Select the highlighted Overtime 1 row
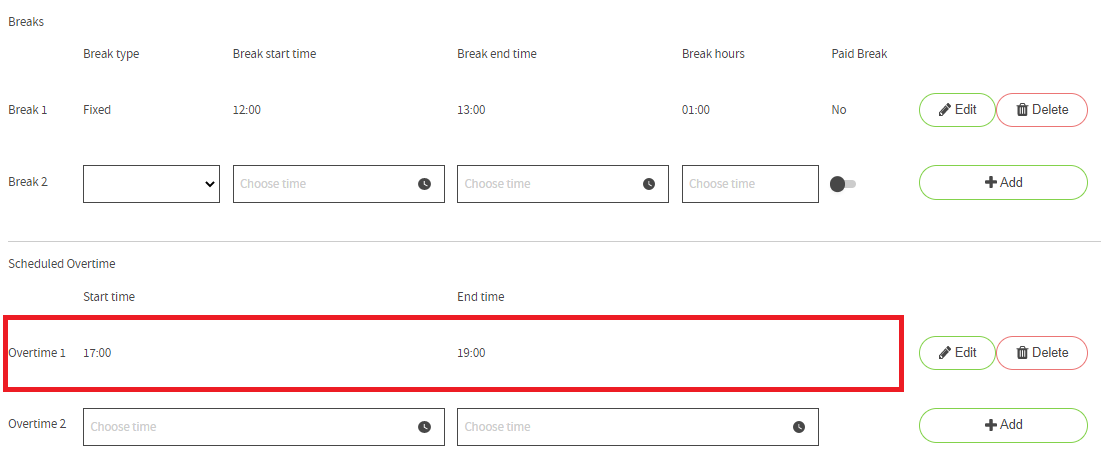1104x463 pixels. point(453,353)
